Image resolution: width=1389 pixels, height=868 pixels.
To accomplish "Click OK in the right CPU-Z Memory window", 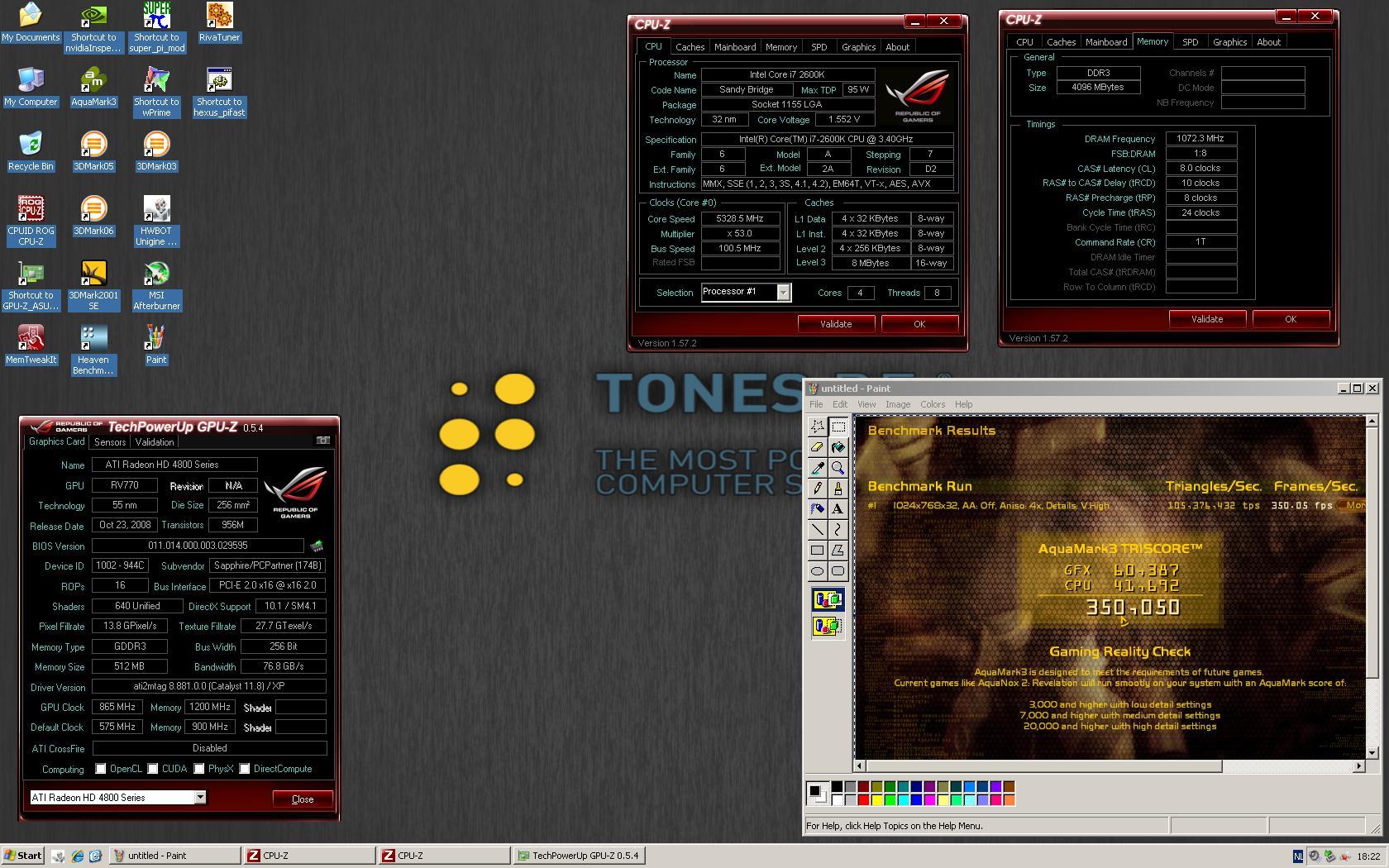I will 1291,319.
